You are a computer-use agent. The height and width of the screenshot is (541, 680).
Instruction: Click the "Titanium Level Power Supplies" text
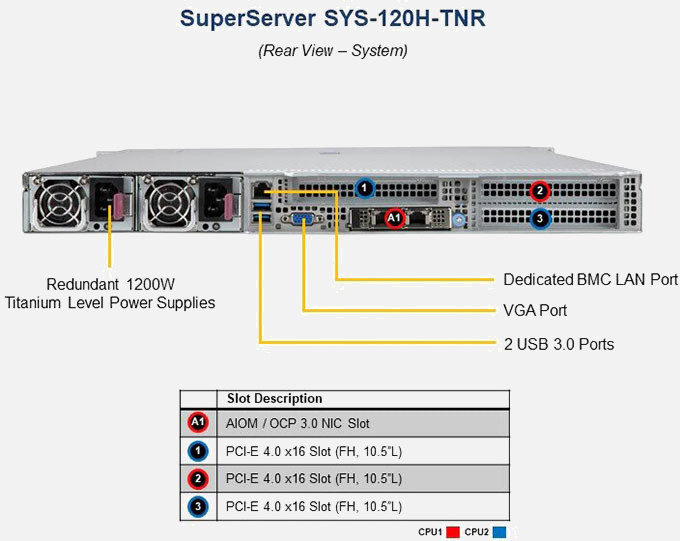pyautogui.click(x=110, y=303)
